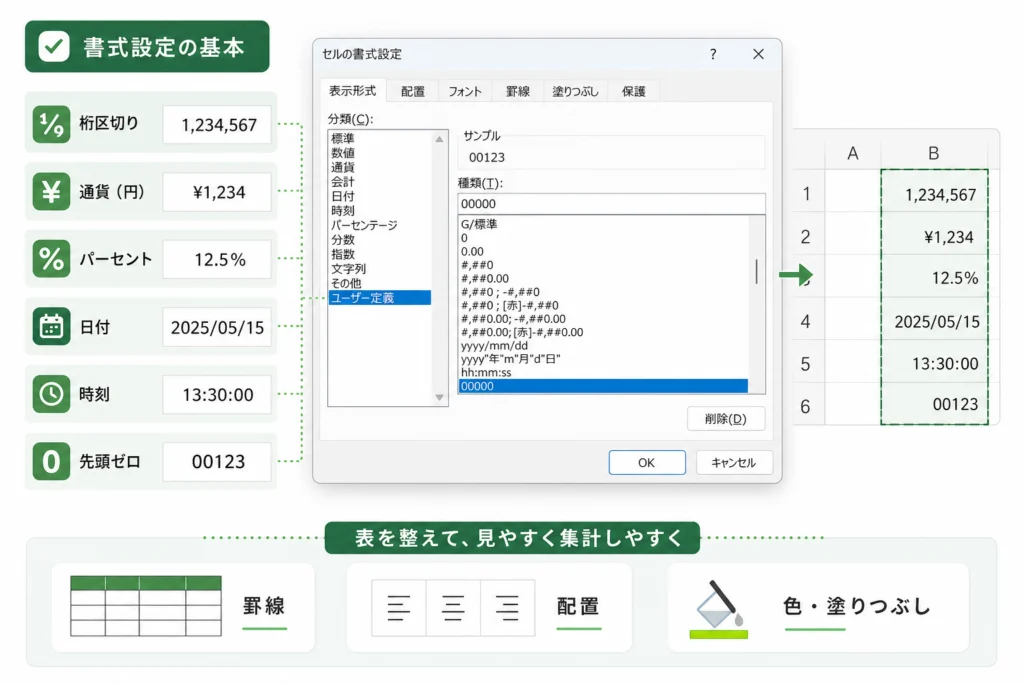This screenshot has height=683, width=1024.
Task: Open the フォント tab
Action: [x=465, y=91]
